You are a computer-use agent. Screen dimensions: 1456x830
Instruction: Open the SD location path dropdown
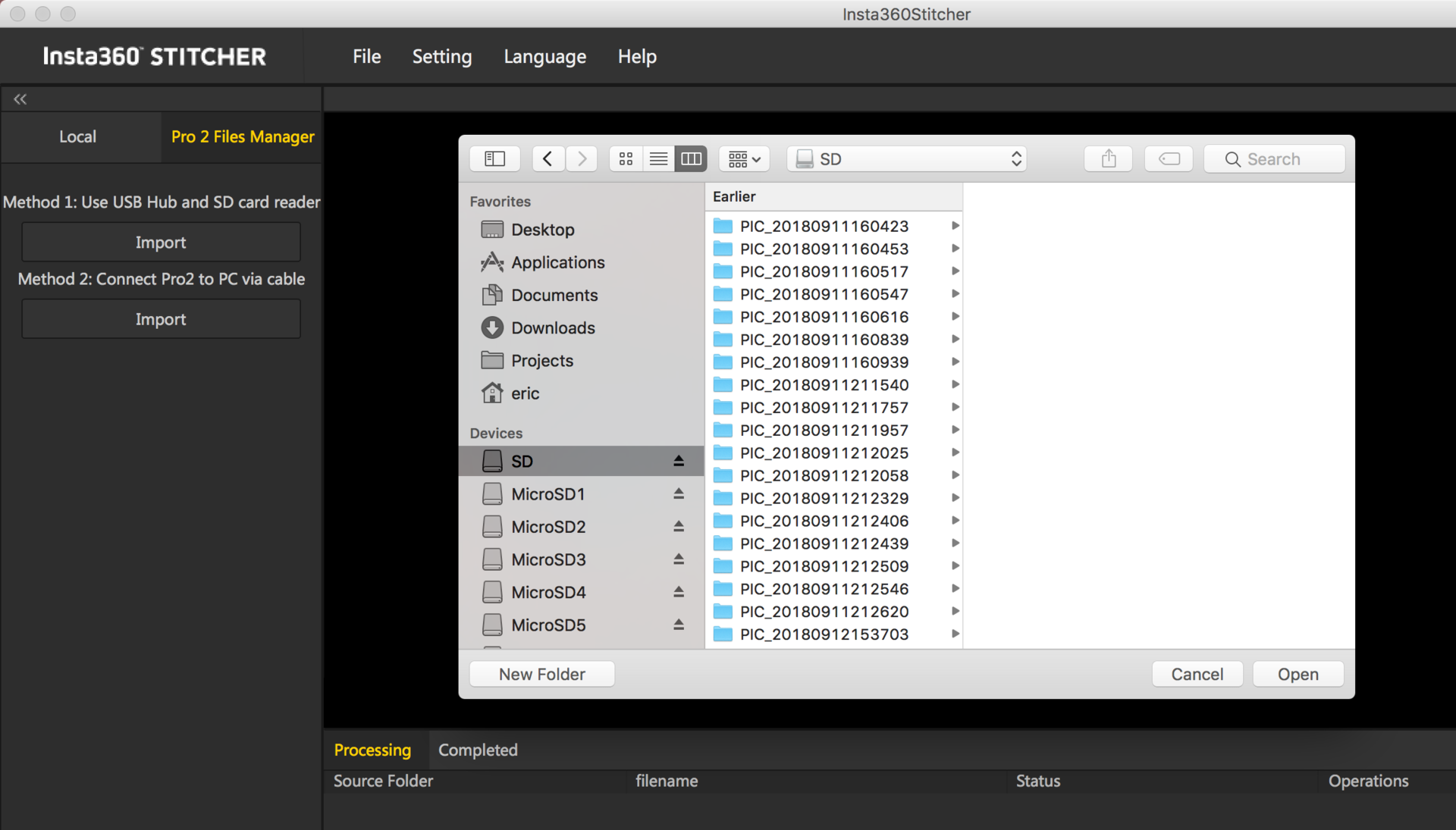click(x=907, y=159)
